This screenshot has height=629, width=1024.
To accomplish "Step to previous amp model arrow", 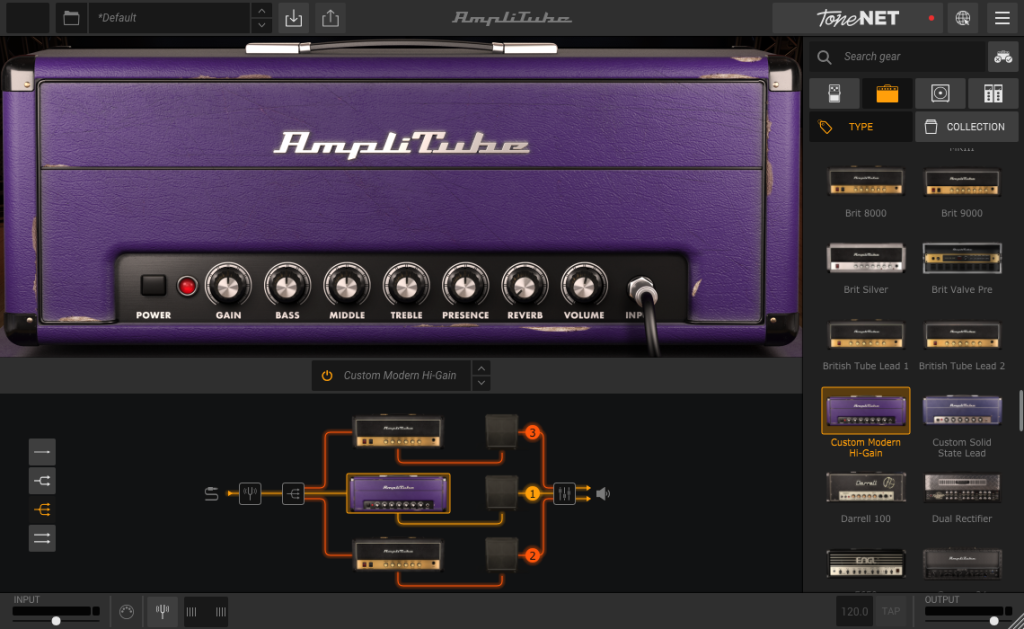I will [x=481, y=368].
